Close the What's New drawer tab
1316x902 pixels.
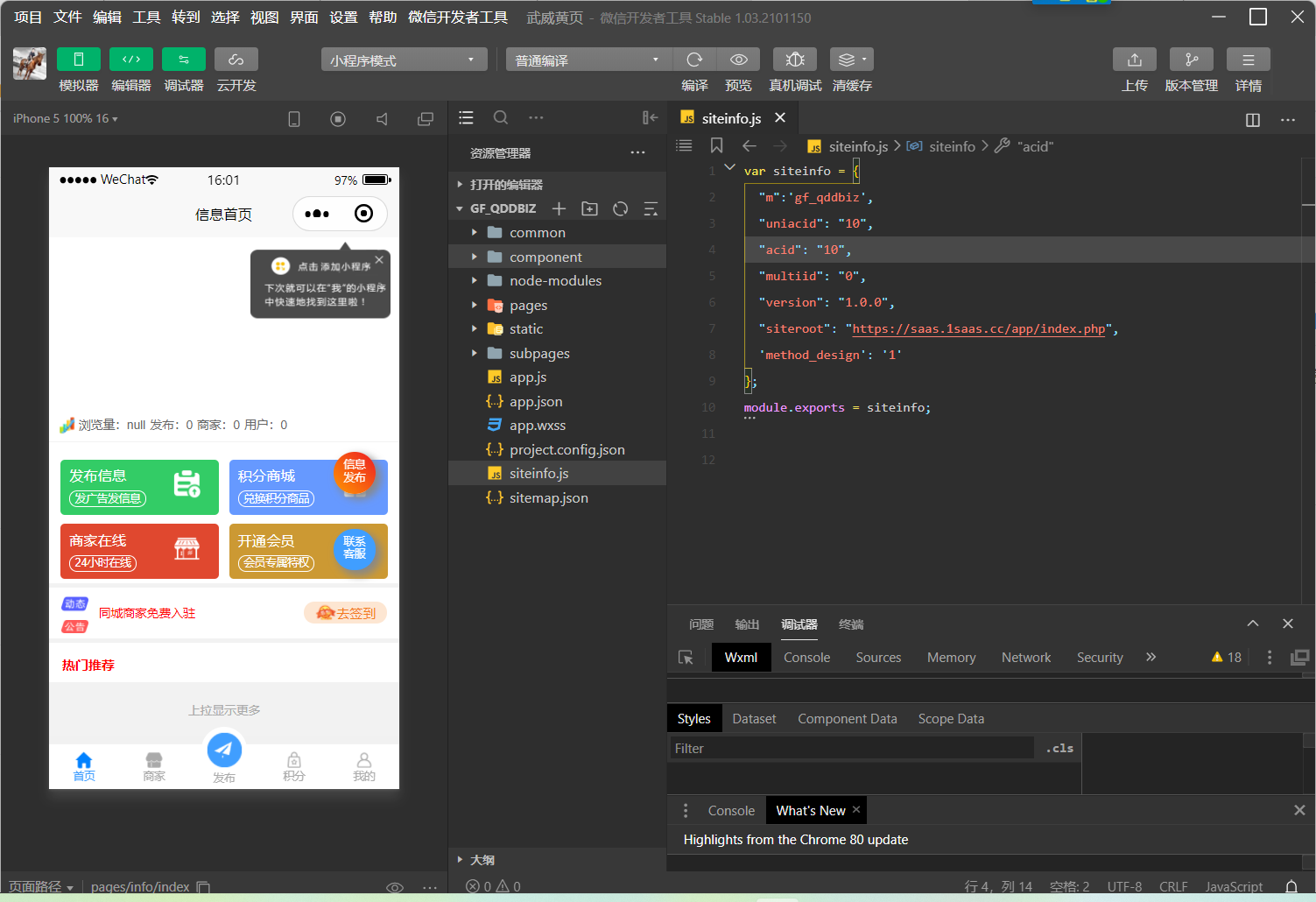[856, 810]
